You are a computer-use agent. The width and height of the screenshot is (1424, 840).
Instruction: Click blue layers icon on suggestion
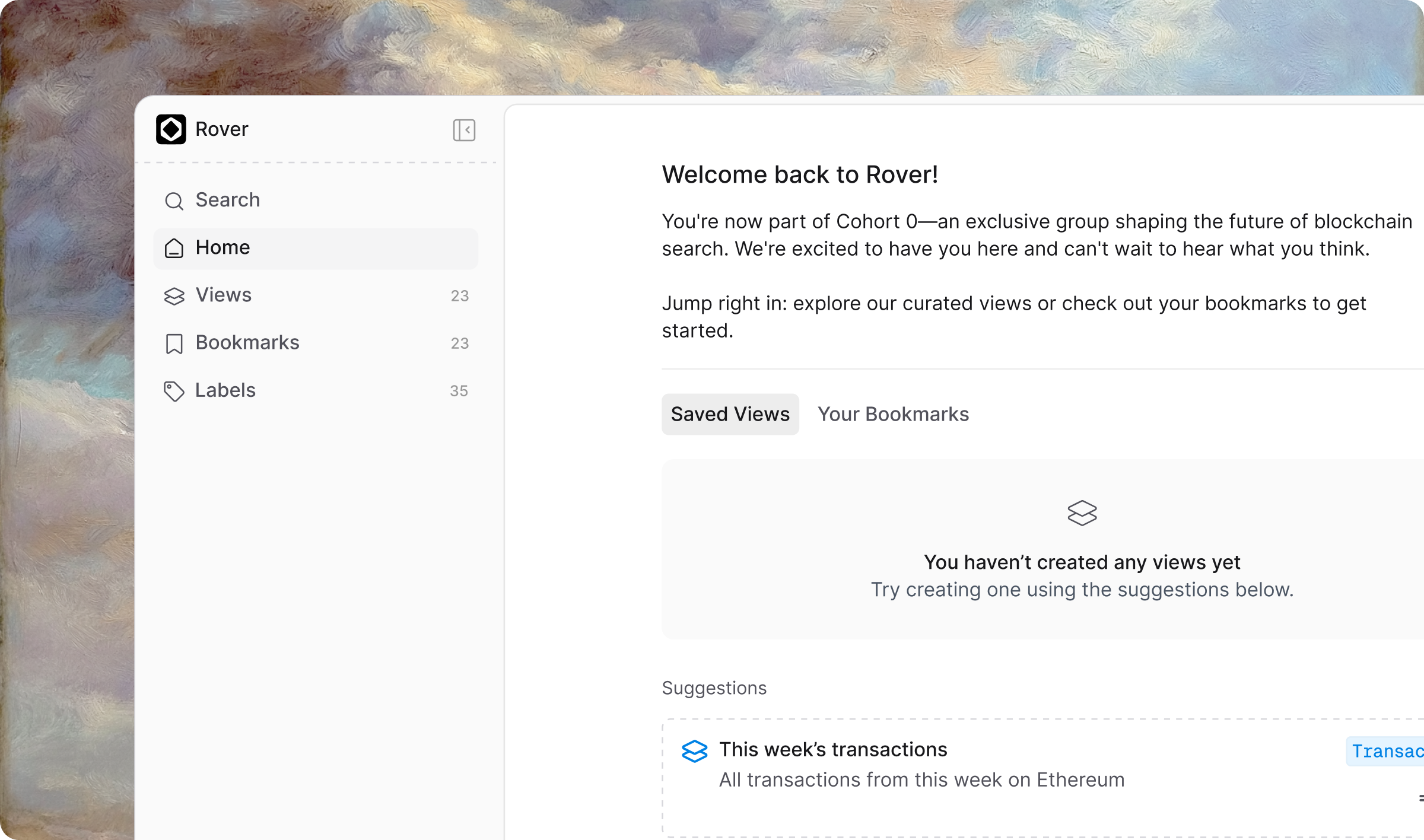(x=694, y=751)
